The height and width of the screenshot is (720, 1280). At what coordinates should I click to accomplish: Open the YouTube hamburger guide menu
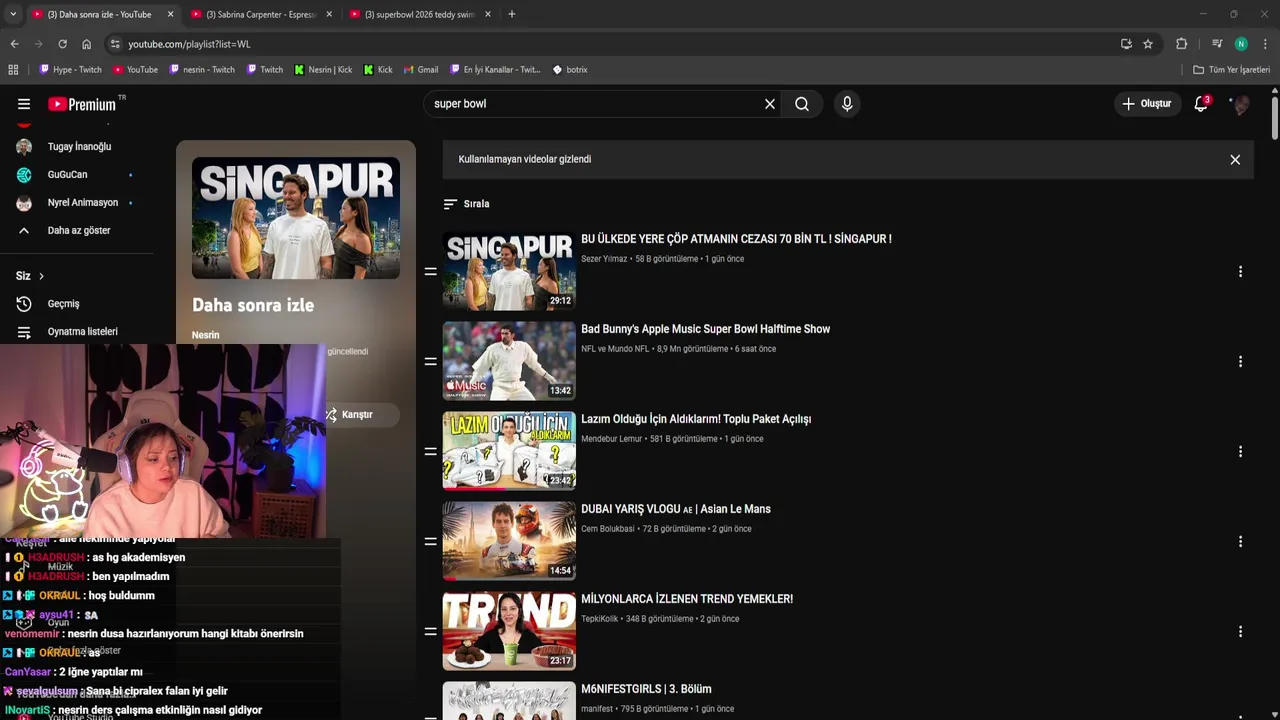point(24,104)
